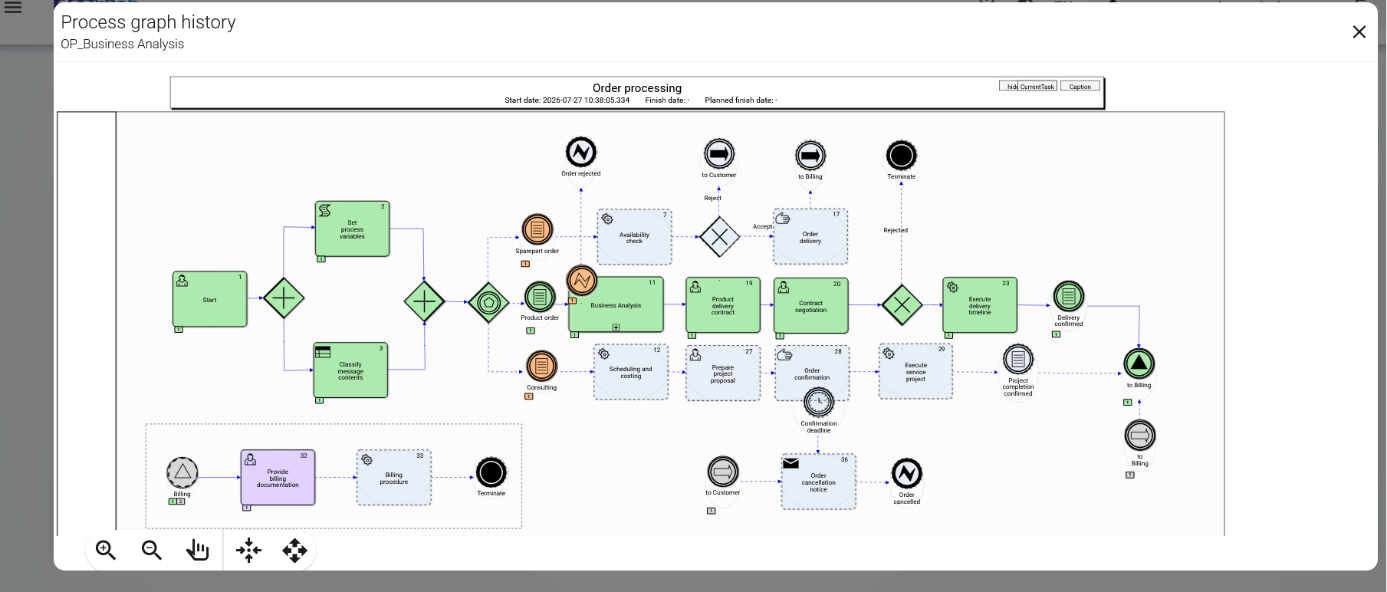Click the CurrentTask button in header
This screenshot has width=1387, height=592.
click(x=1037, y=86)
